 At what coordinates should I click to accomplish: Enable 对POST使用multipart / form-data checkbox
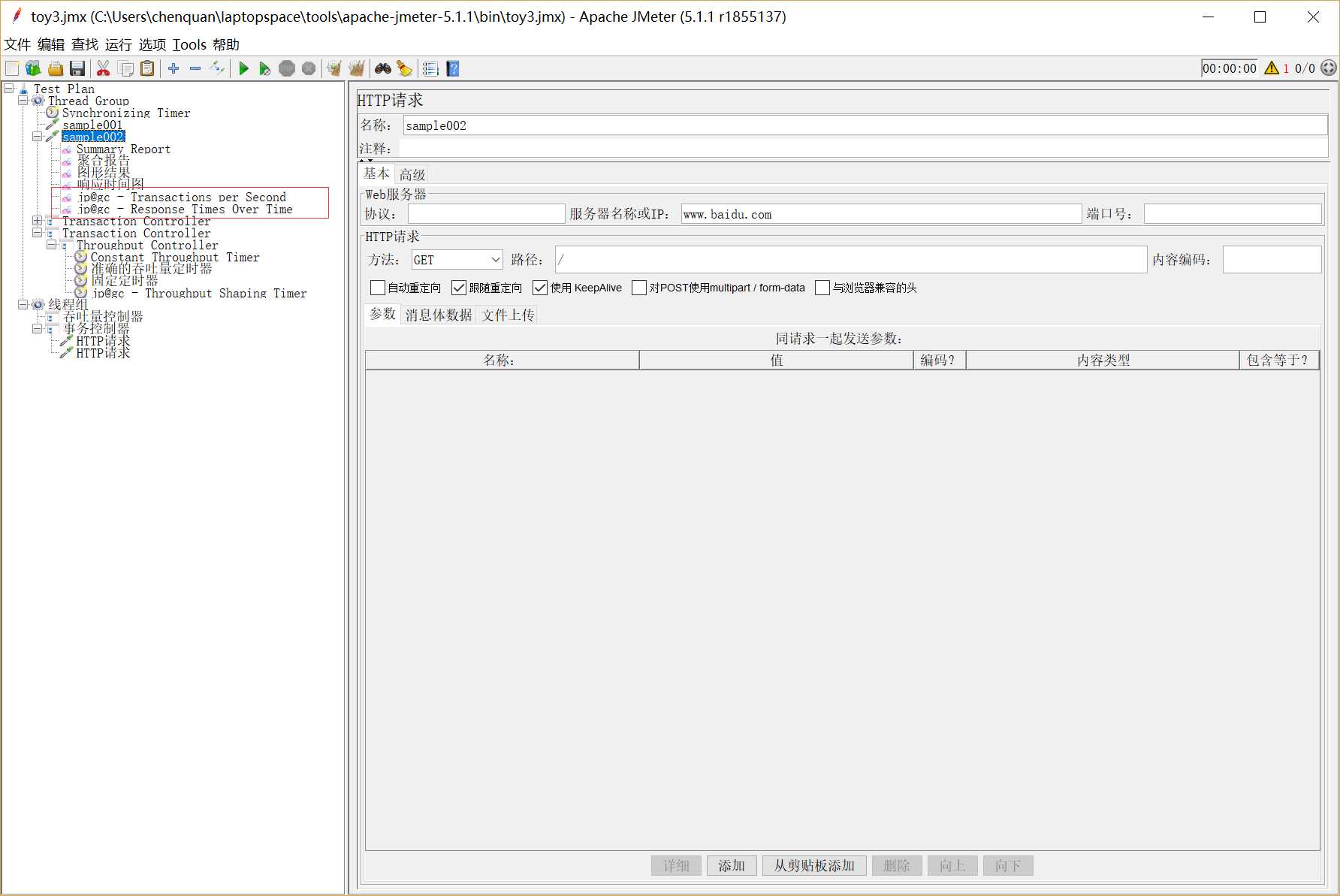(x=639, y=288)
